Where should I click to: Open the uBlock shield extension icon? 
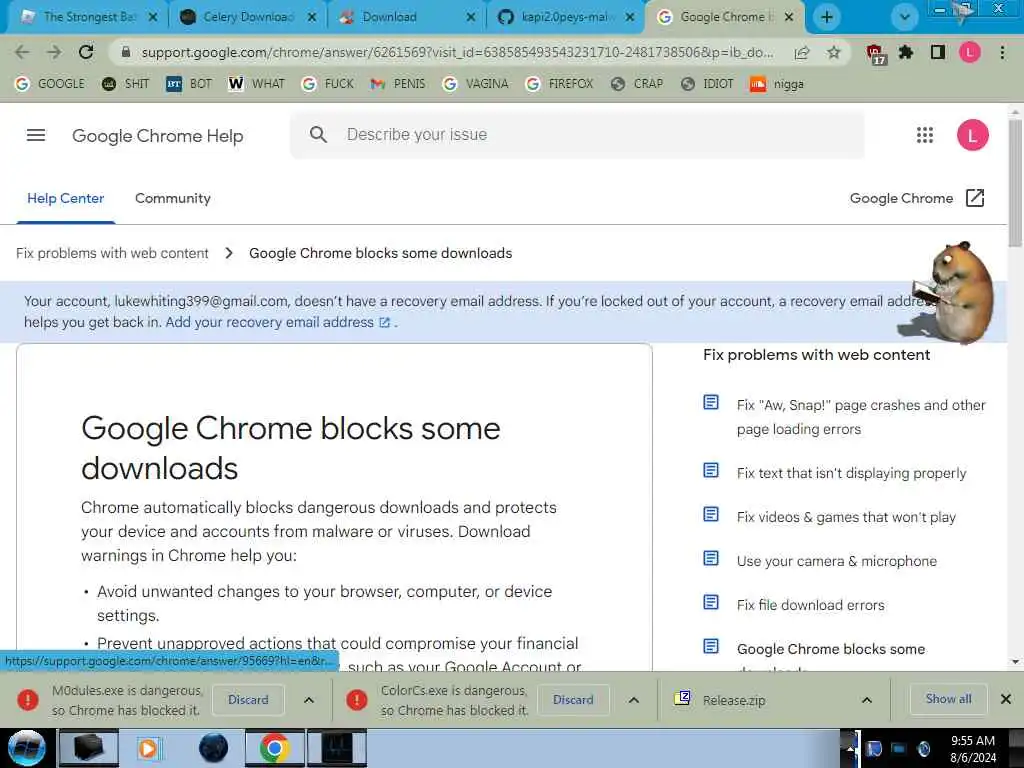(x=875, y=54)
